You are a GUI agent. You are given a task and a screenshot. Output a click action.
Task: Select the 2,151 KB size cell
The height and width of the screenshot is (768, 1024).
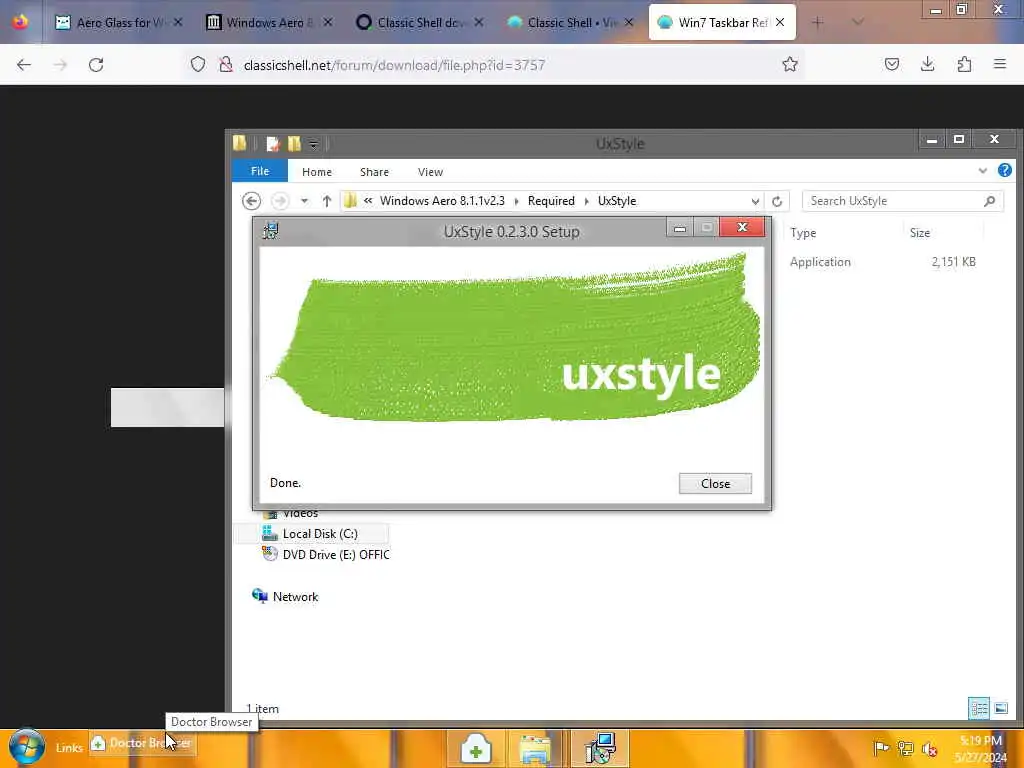(x=953, y=262)
